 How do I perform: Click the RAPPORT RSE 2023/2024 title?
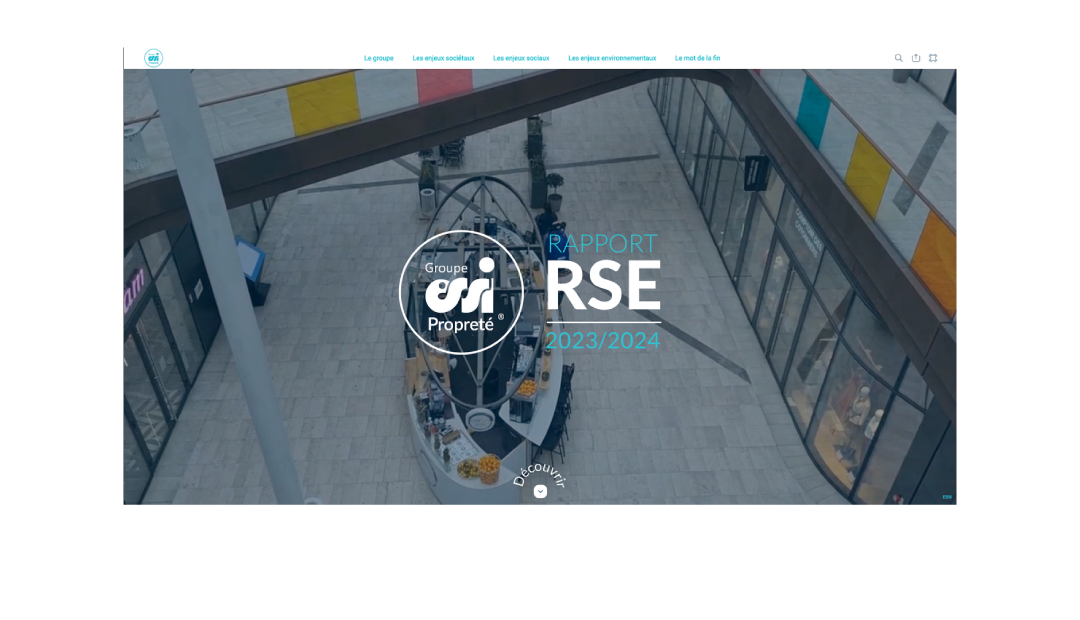point(601,288)
